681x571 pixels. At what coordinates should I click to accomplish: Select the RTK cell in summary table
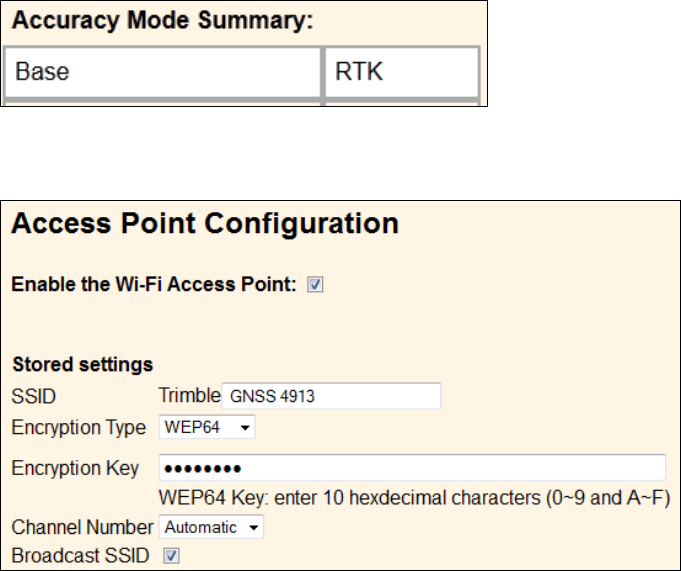pos(401,73)
